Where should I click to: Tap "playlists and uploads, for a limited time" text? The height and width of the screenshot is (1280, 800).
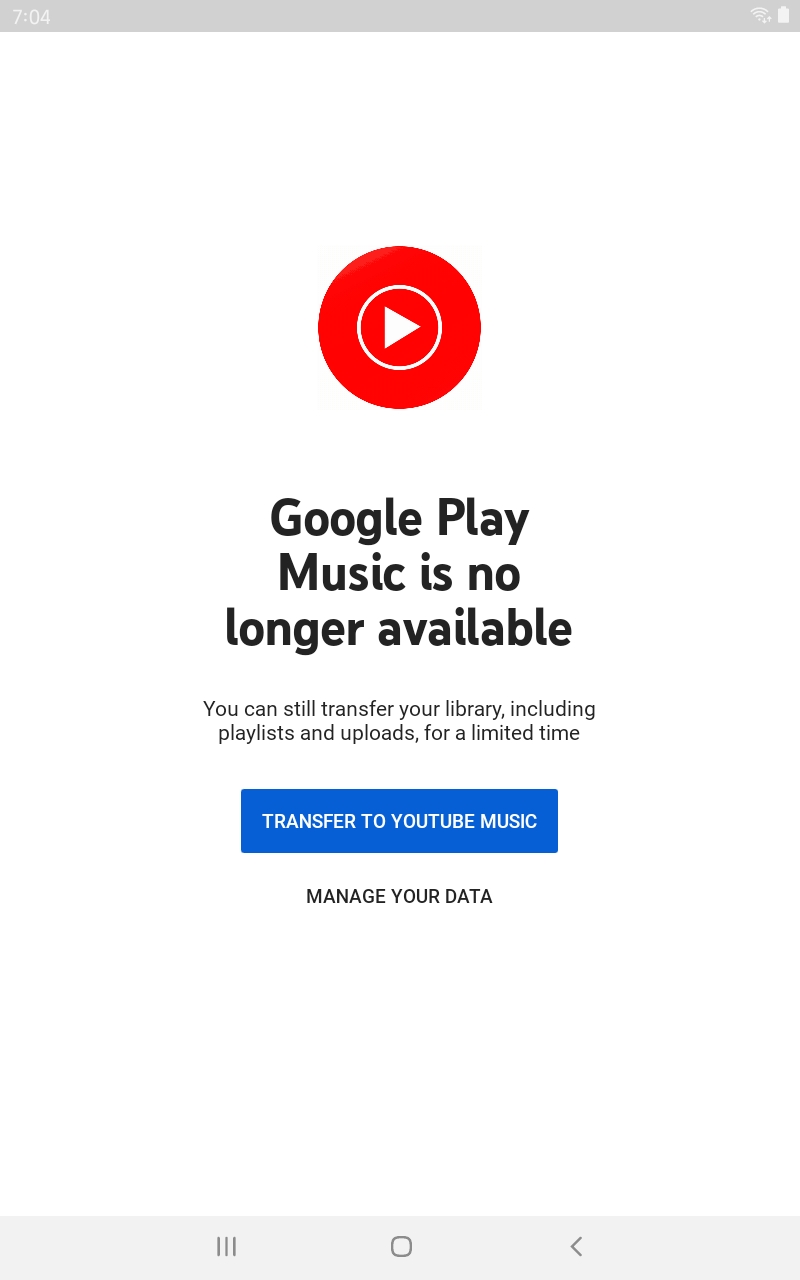click(399, 733)
